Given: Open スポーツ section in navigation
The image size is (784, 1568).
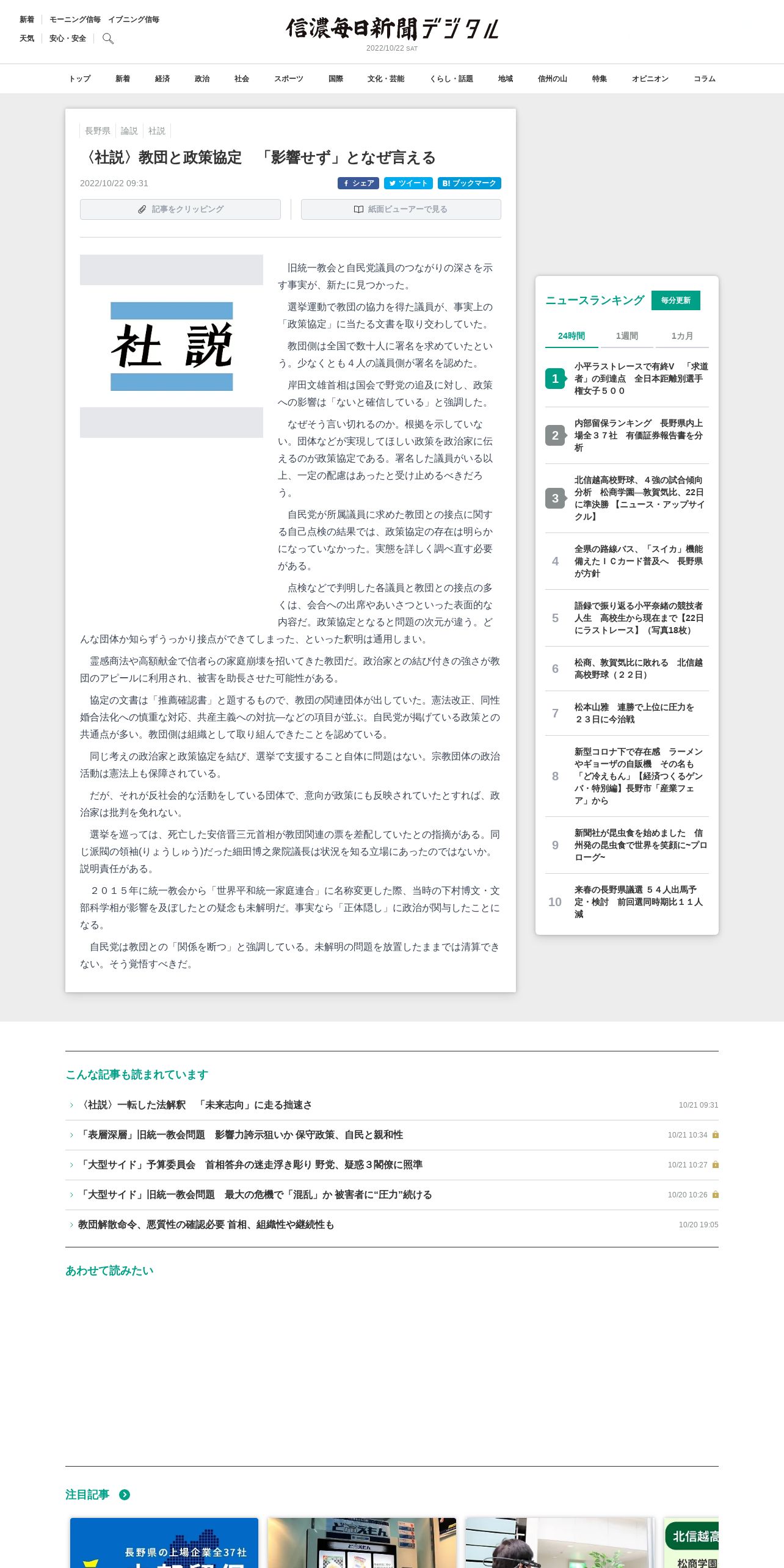Looking at the screenshot, I should 289,79.
